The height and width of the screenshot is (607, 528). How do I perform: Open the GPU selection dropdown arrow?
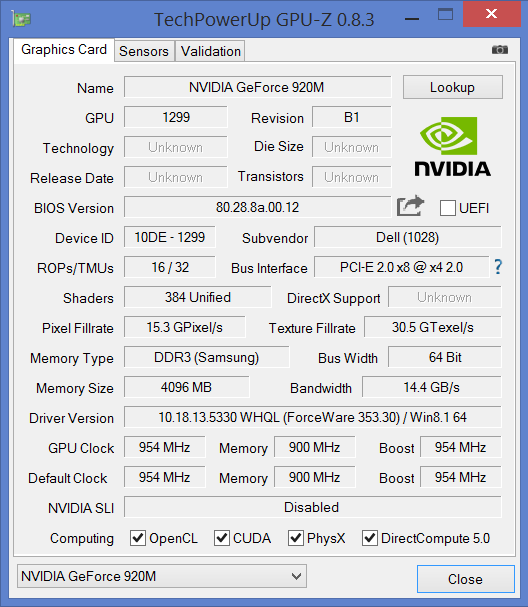[297, 576]
